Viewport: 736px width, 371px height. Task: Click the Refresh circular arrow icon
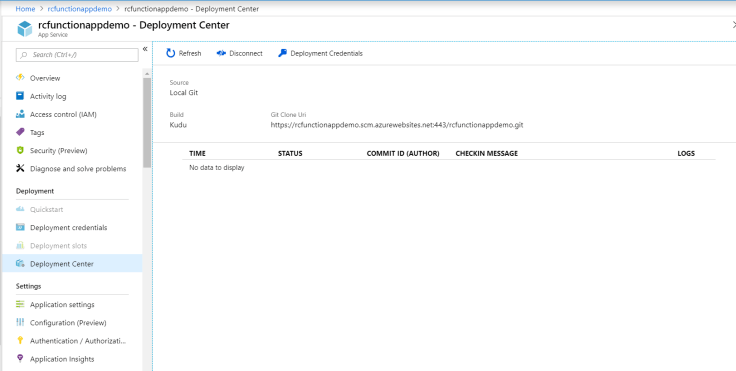(x=170, y=53)
